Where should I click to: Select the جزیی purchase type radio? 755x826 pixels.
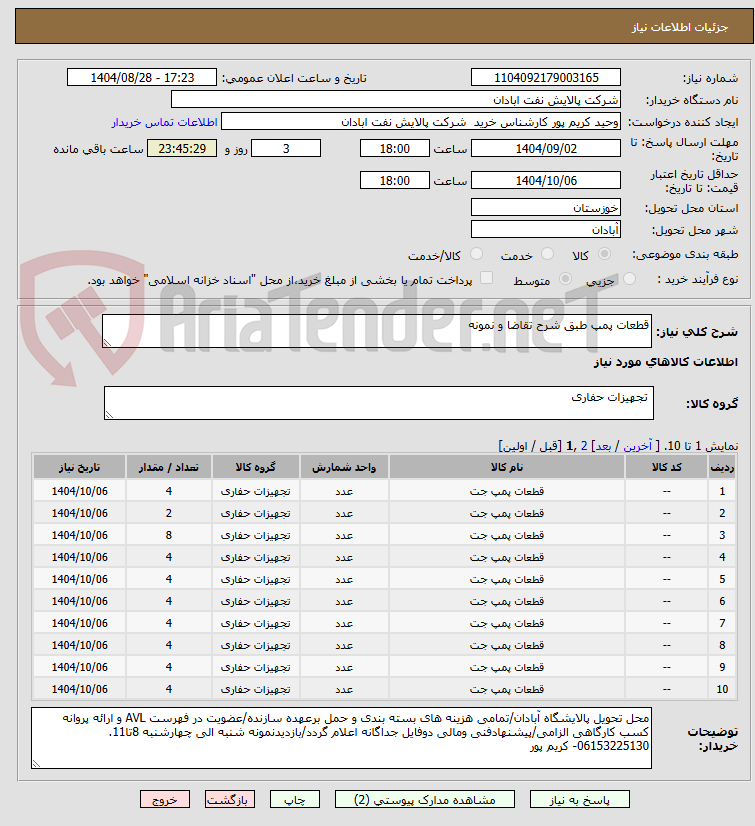pos(629,279)
